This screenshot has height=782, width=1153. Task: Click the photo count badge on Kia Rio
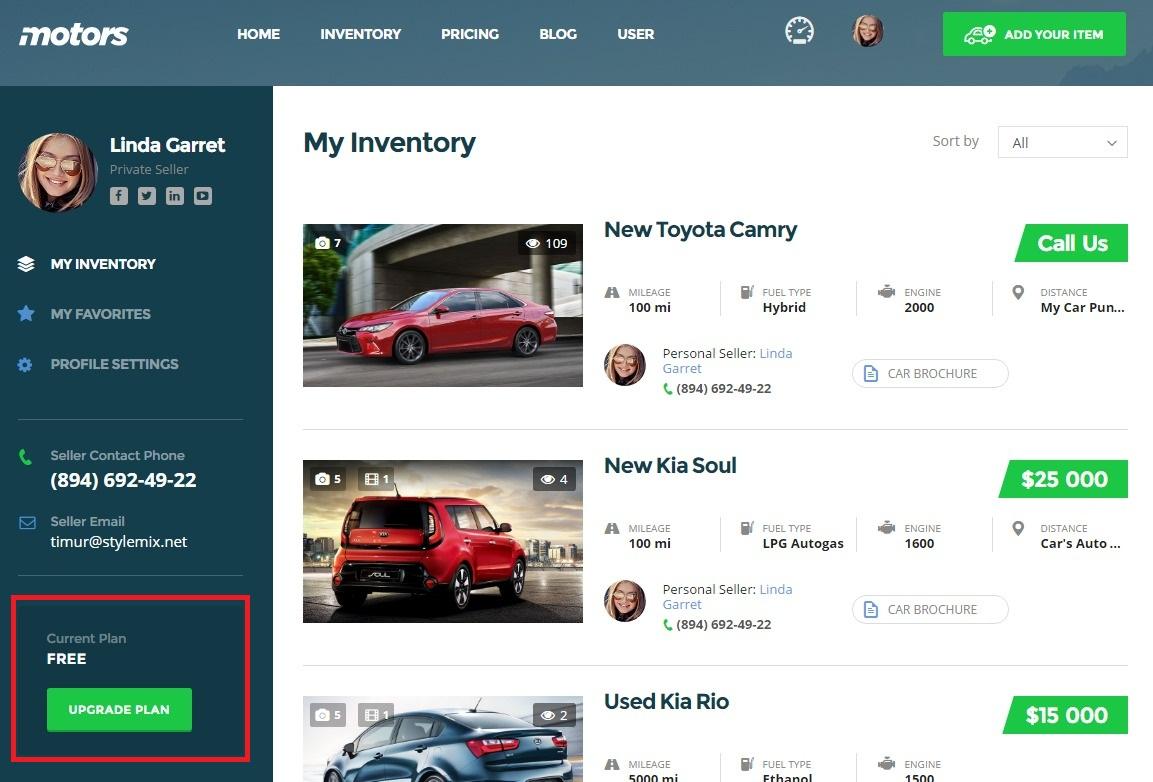click(328, 715)
